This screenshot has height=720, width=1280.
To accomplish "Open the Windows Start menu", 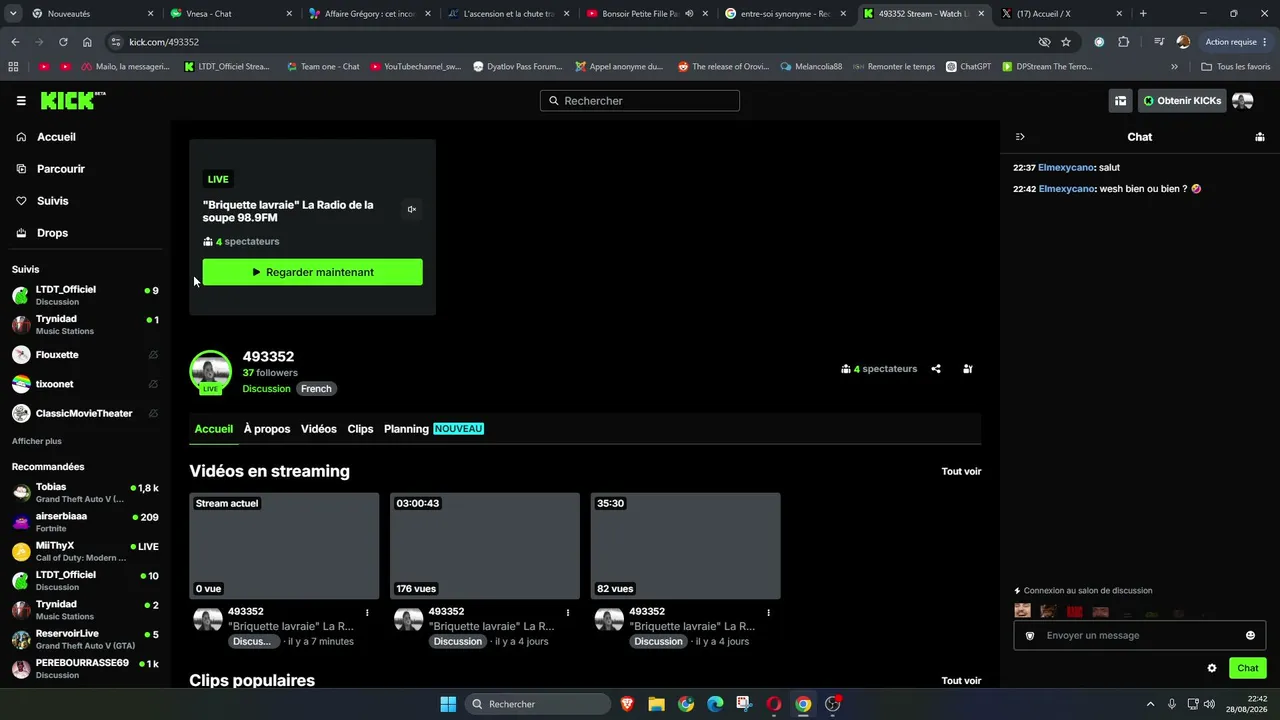I will click(448, 704).
